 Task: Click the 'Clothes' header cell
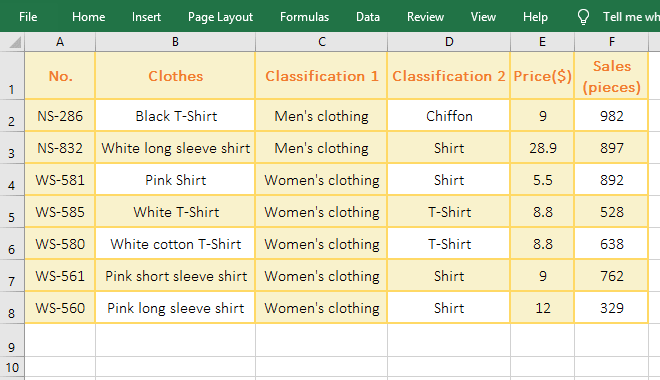click(x=175, y=76)
